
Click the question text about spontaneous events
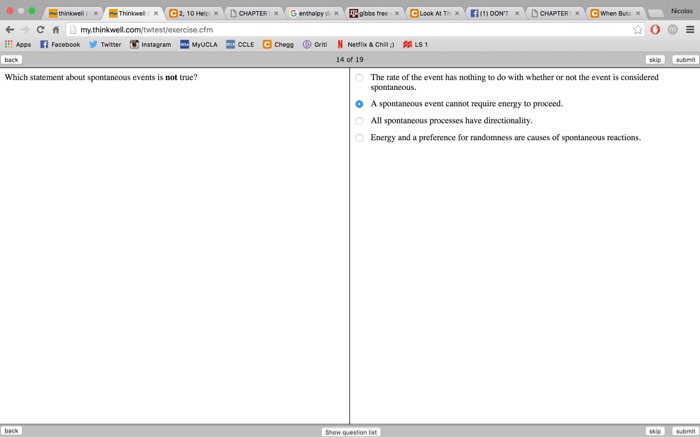click(x=101, y=77)
